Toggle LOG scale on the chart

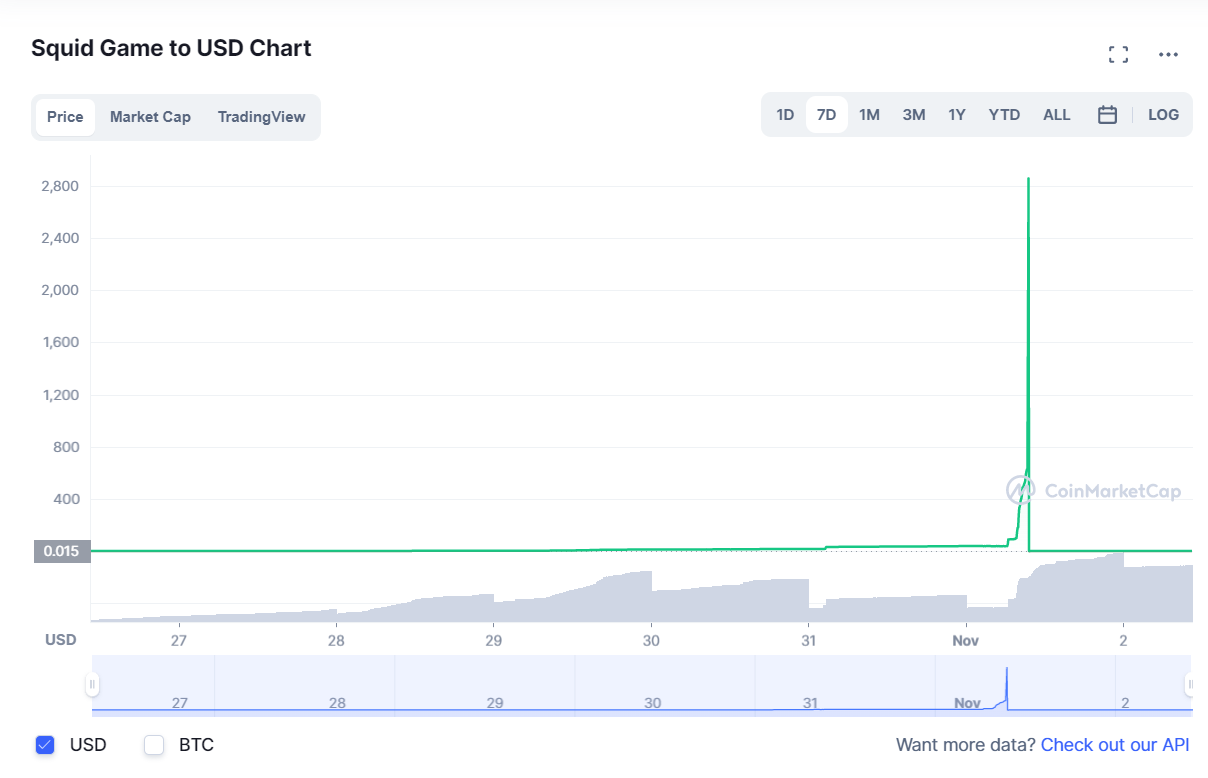click(1163, 115)
